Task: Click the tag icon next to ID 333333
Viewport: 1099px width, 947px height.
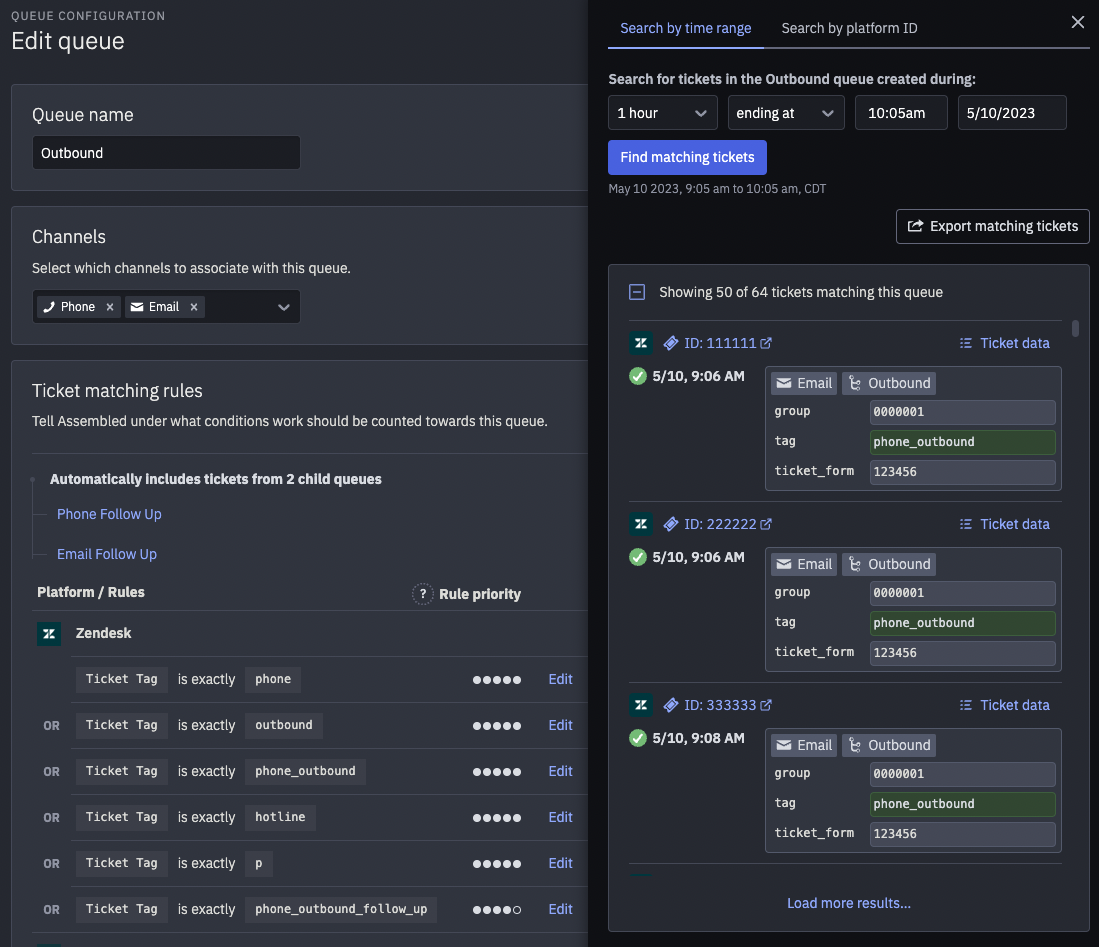Action: click(x=670, y=705)
